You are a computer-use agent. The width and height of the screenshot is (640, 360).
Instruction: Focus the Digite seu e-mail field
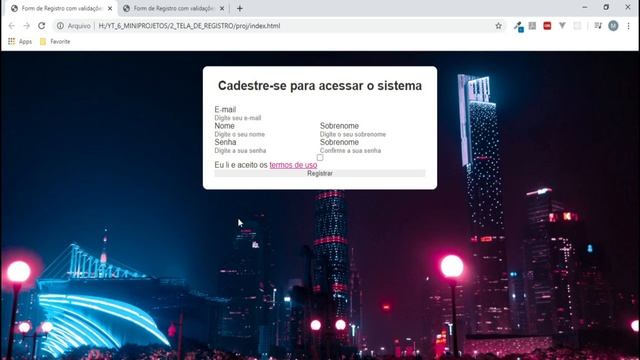320,118
